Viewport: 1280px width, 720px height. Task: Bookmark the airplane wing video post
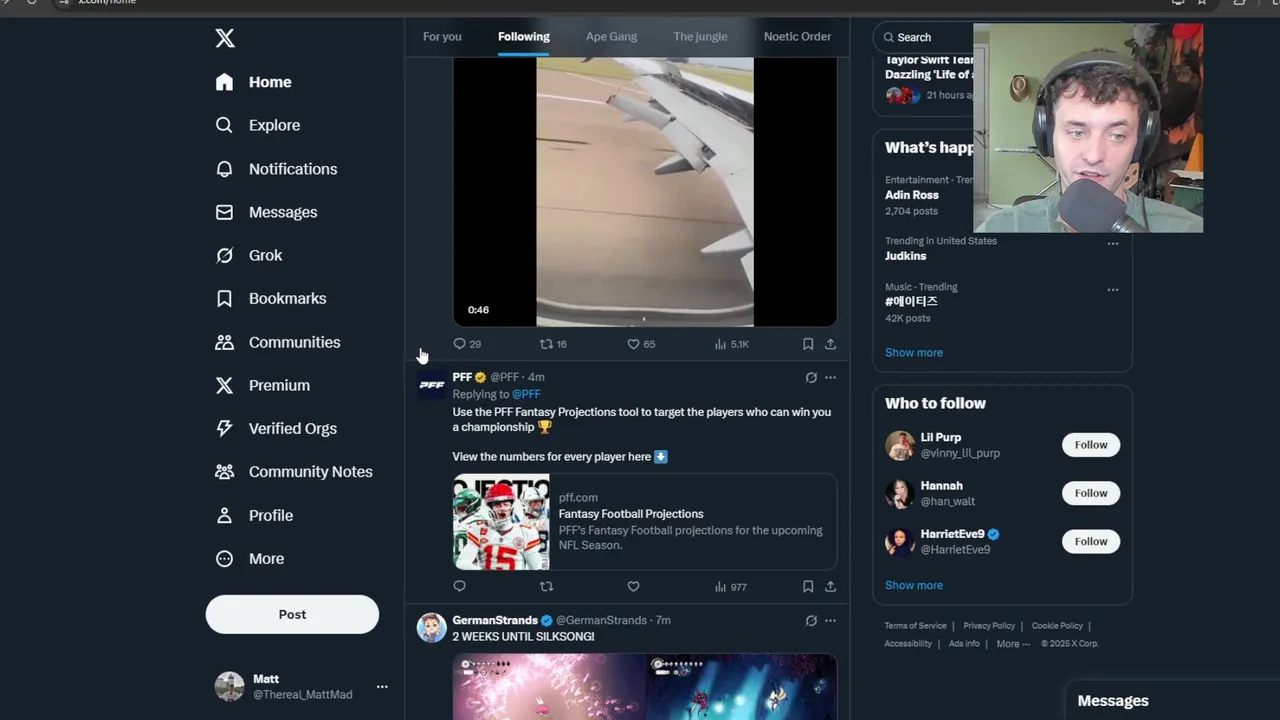point(808,344)
